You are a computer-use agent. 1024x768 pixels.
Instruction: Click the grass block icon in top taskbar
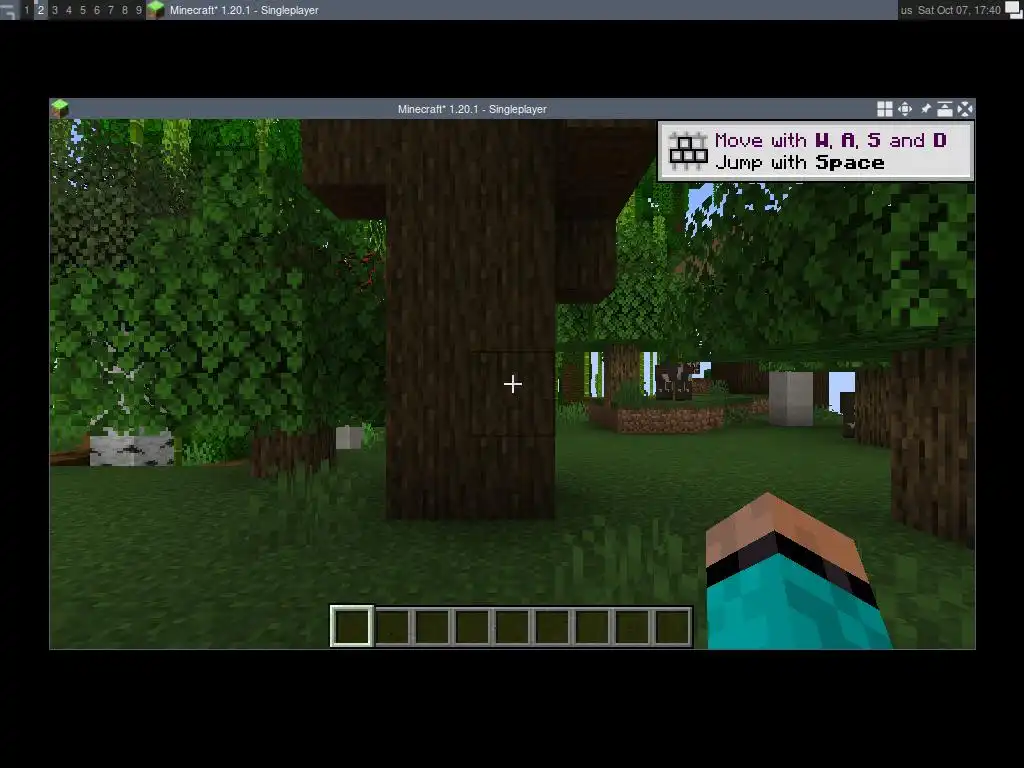155,10
